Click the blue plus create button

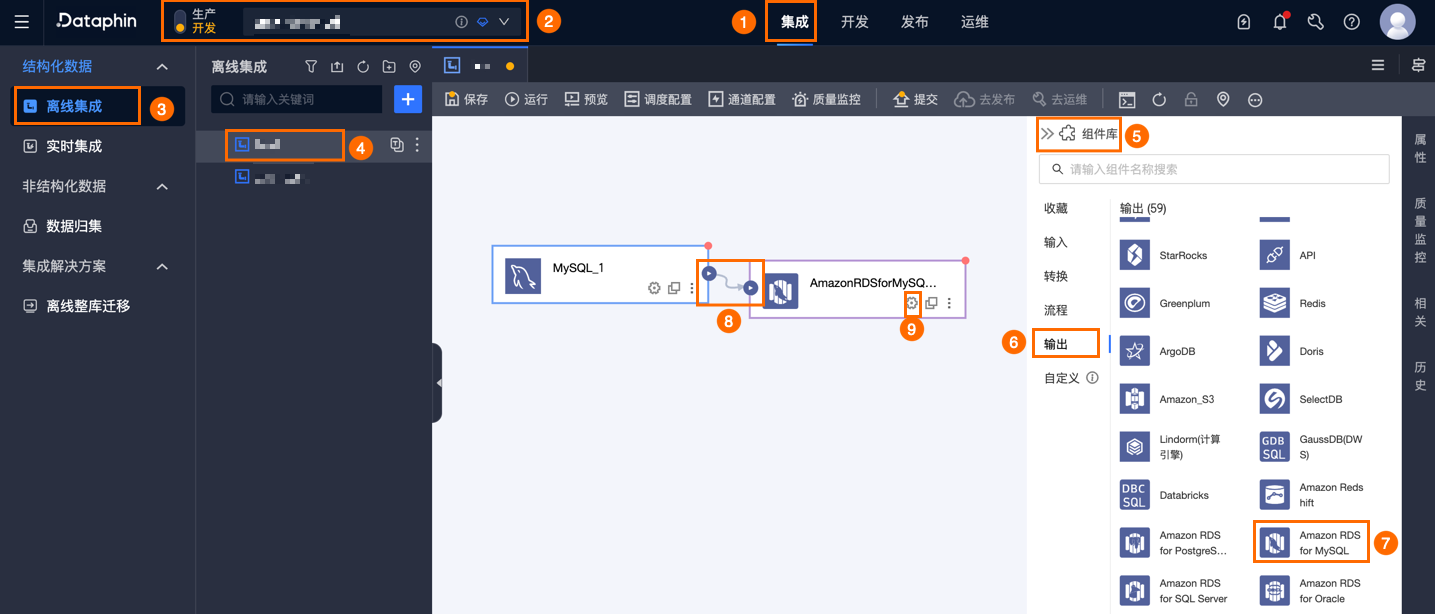coord(408,99)
